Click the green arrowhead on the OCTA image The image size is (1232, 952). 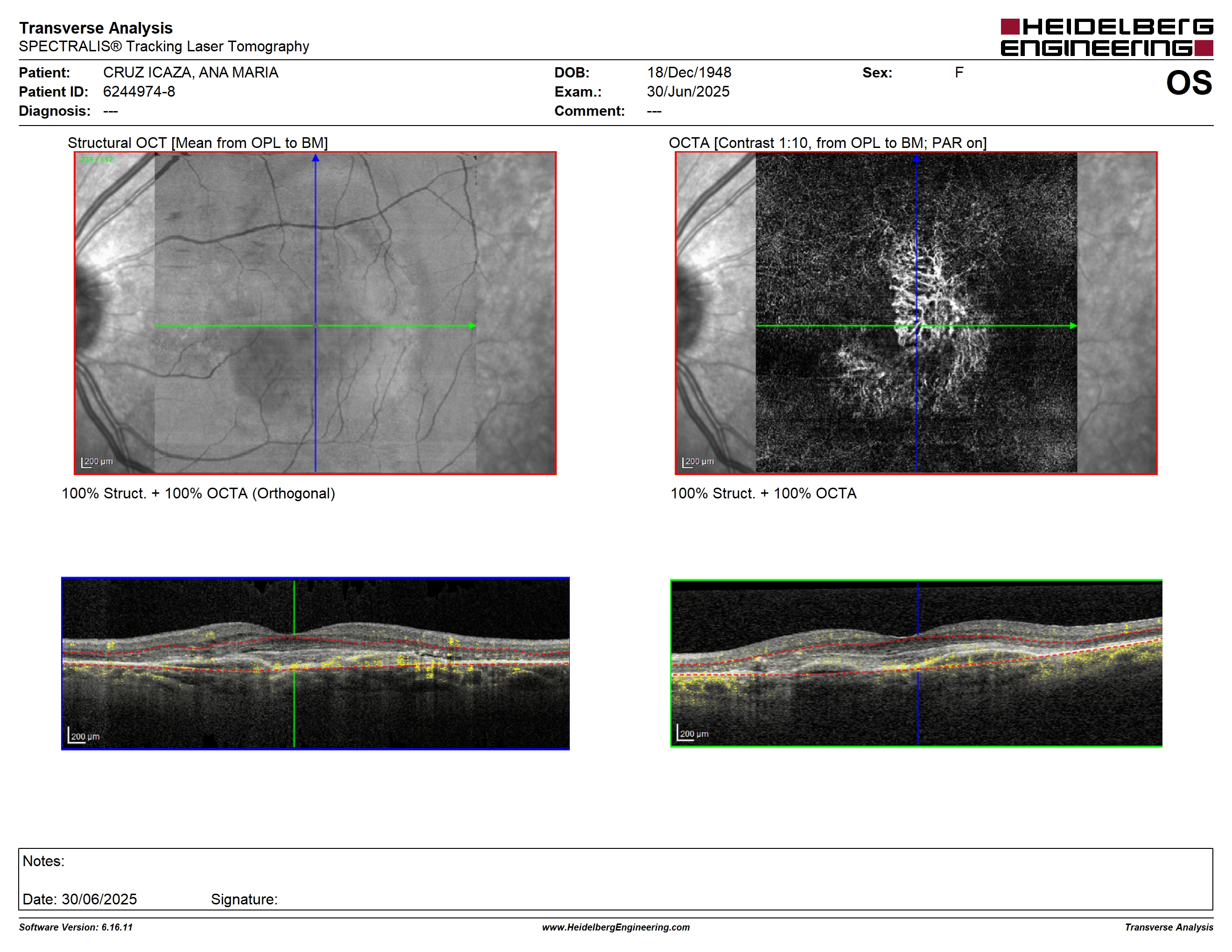point(1073,325)
